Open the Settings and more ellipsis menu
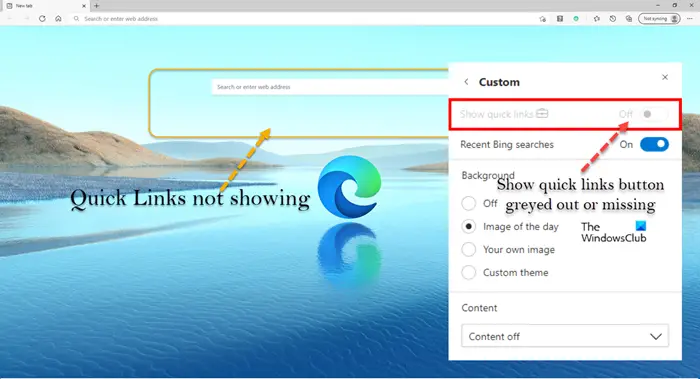The width and height of the screenshot is (700, 379). (x=690, y=19)
